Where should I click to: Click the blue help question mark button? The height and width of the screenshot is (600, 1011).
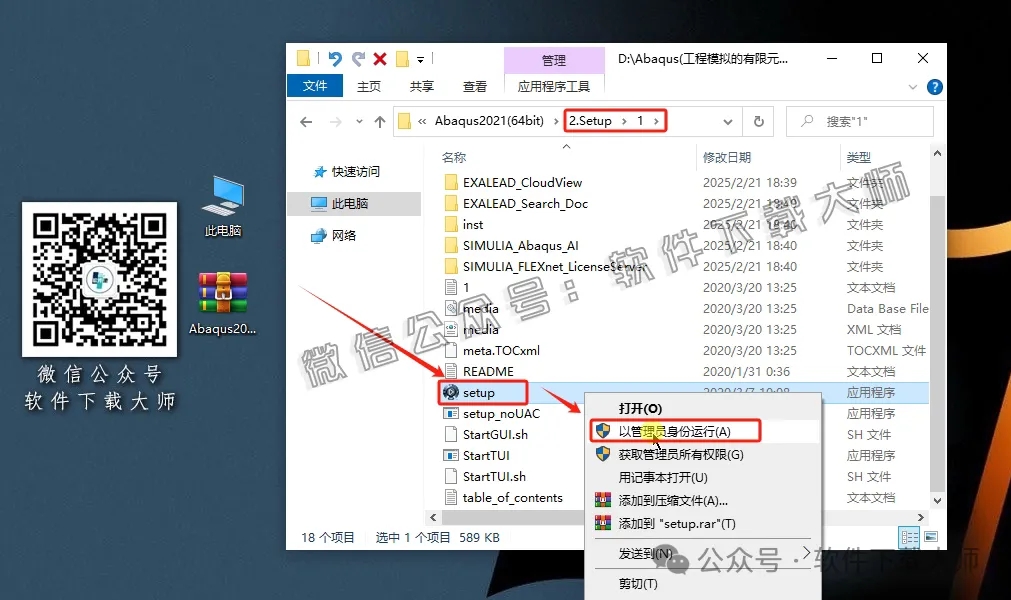(x=935, y=86)
